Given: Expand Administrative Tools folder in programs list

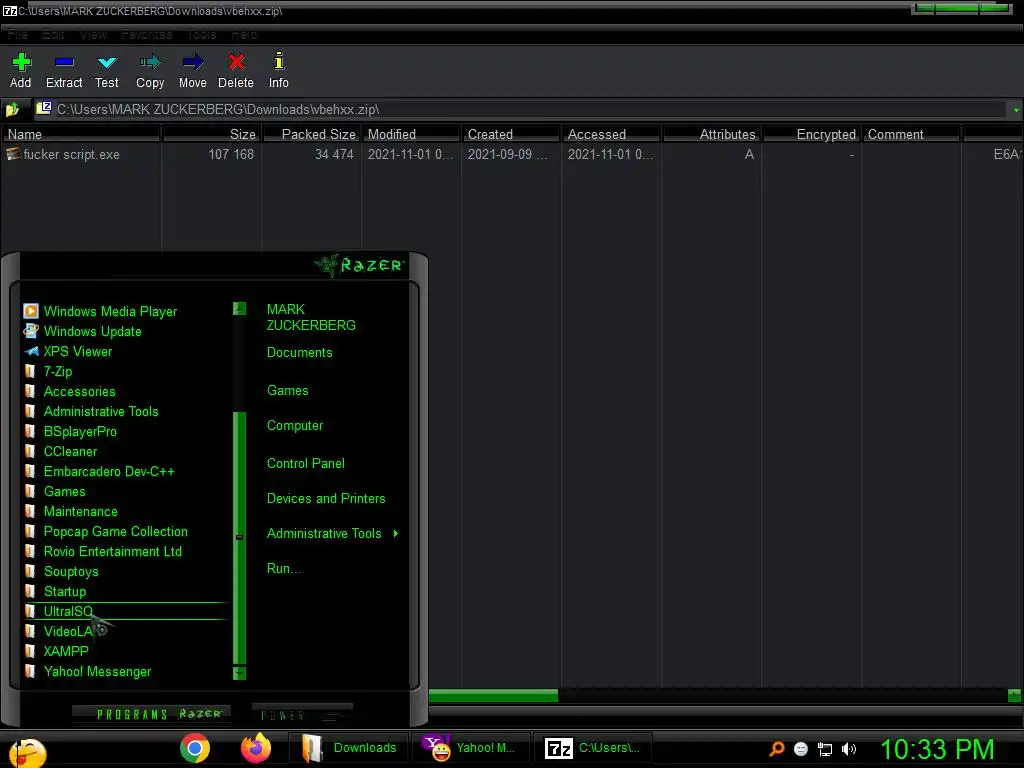Looking at the screenshot, I should click(x=91, y=411).
